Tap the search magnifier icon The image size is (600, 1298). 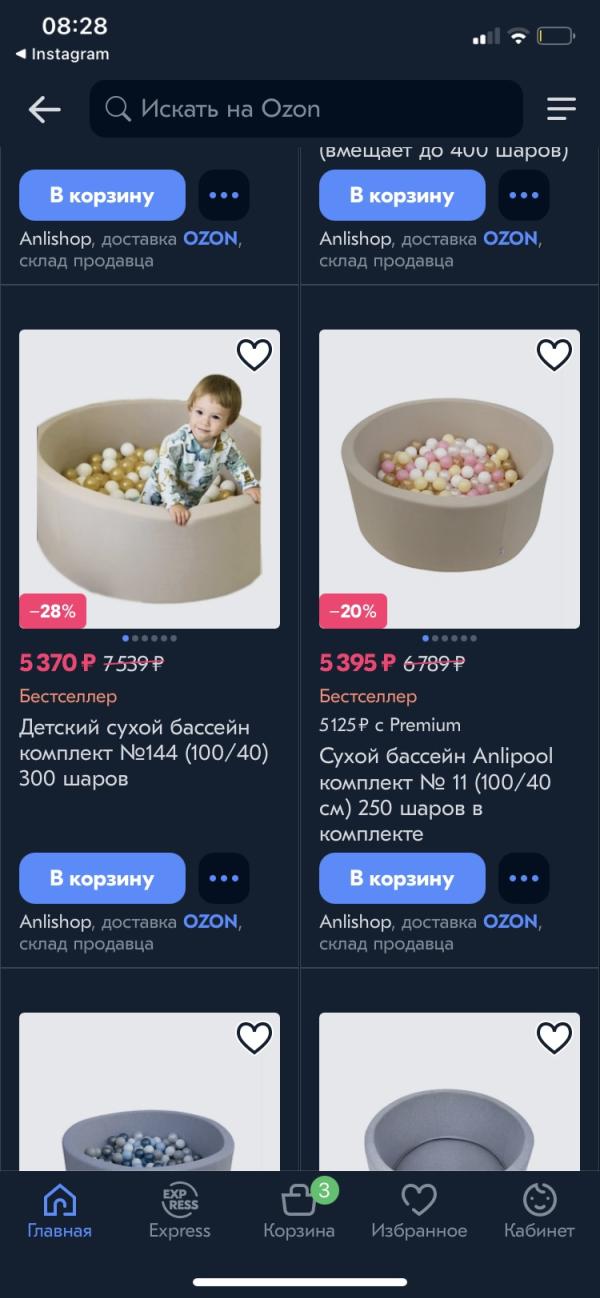[x=118, y=109]
